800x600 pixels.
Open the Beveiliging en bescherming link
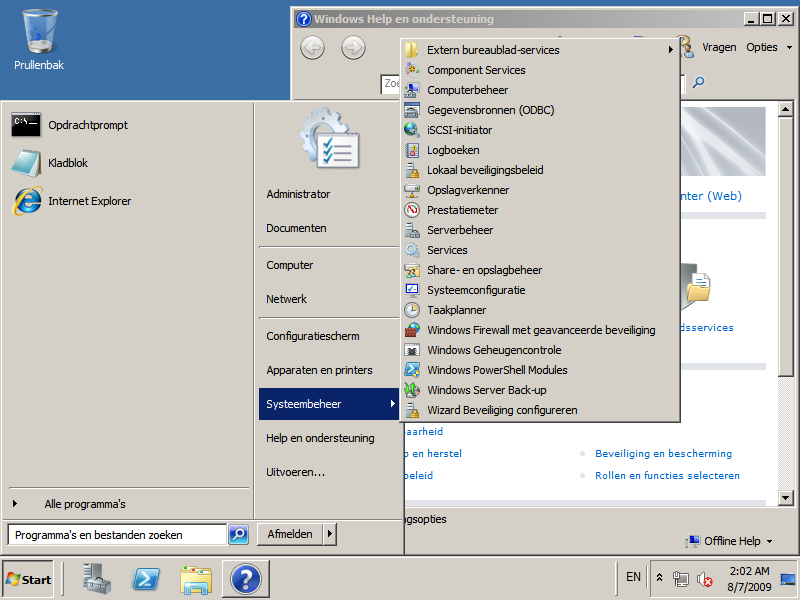pyautogui.click(x=663, y=454)
